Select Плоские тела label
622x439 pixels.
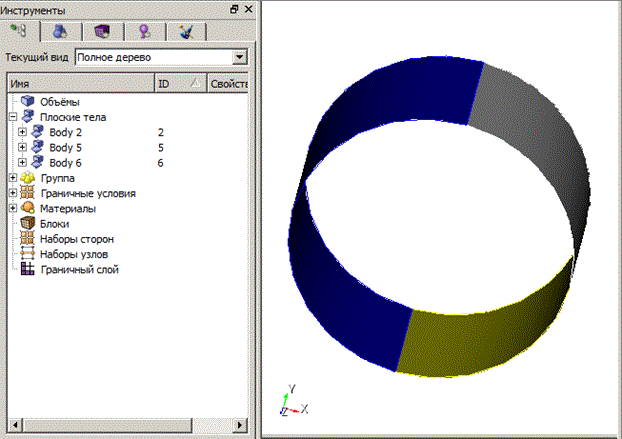pos(73,117)
